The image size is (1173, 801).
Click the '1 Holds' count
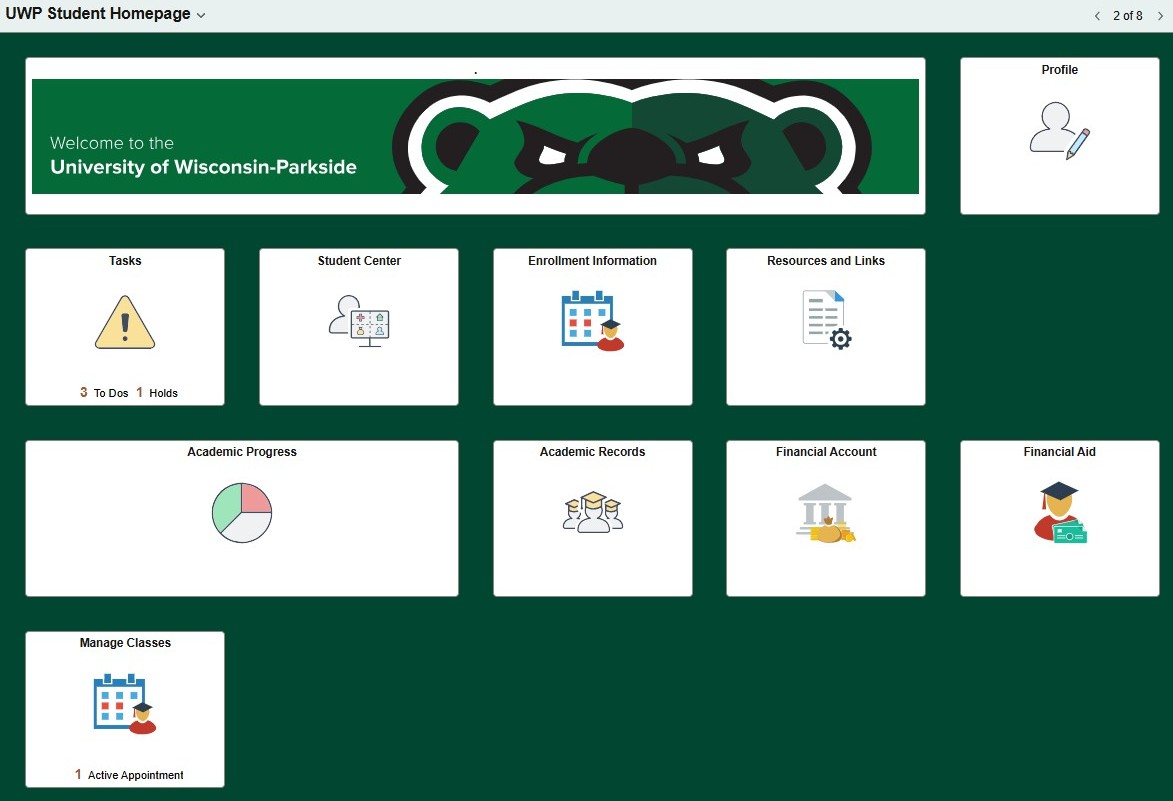click(x=157, y=393)
